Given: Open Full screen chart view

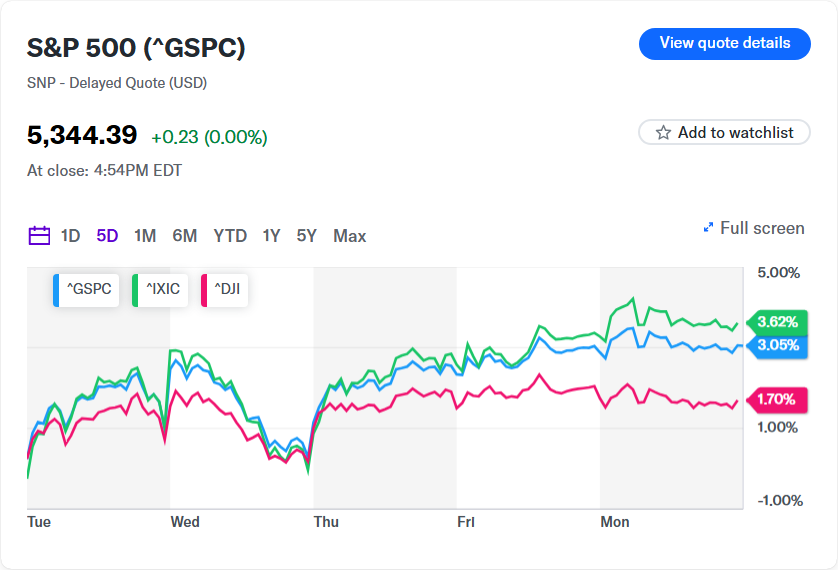Looking at the screenshot, I should (754, 228).
